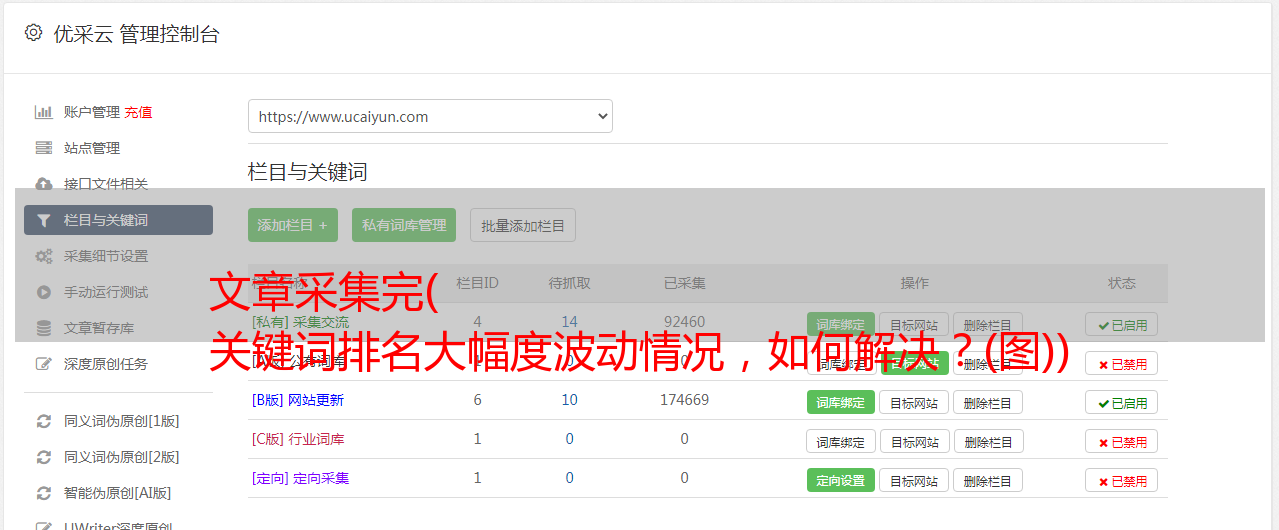Viewport: 1279px width, 530px height.
Task: Open 采集细节设置 via its gears icon
Action: (43, 256)
